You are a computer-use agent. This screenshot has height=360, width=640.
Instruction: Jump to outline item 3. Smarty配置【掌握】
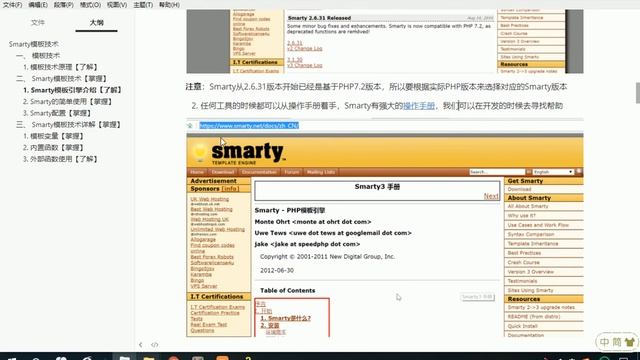click(x=57, y=113)
